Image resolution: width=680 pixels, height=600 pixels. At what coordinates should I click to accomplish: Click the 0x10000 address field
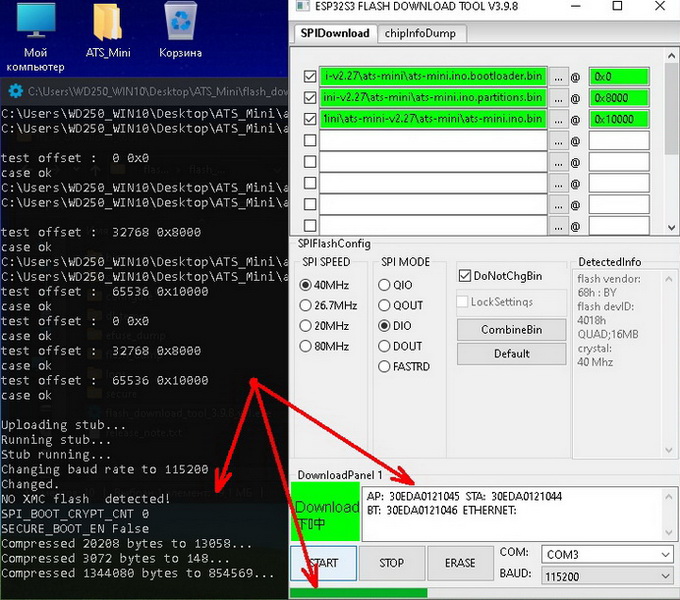pyautogui.click(x=619, y=119)
